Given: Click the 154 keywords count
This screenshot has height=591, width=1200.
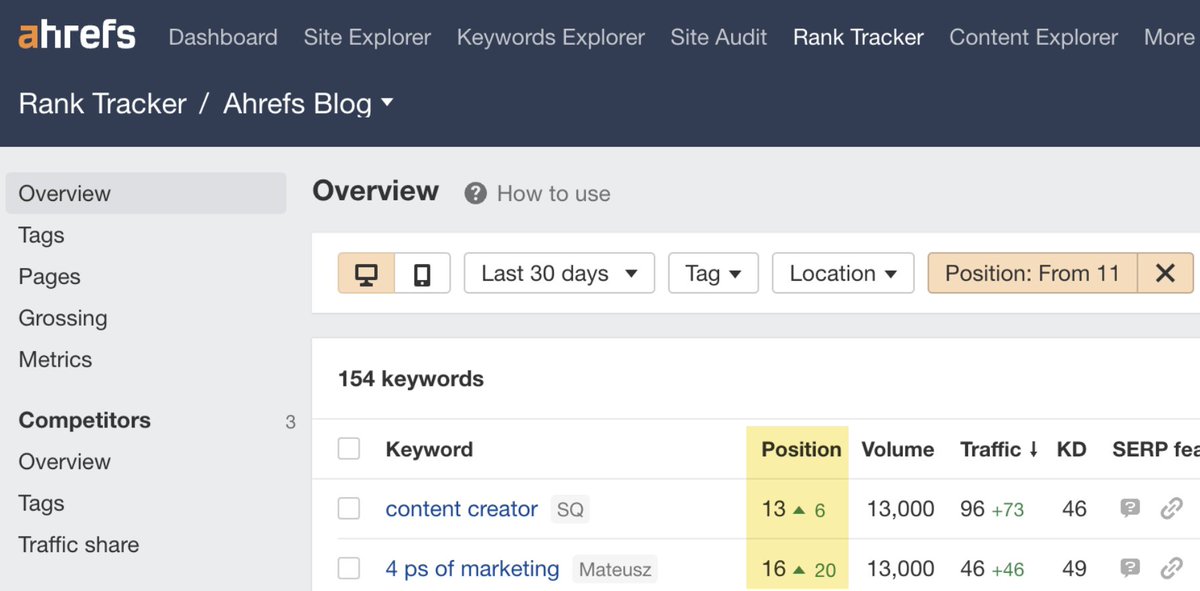Looking at the screenshot, I should [411, 379].
